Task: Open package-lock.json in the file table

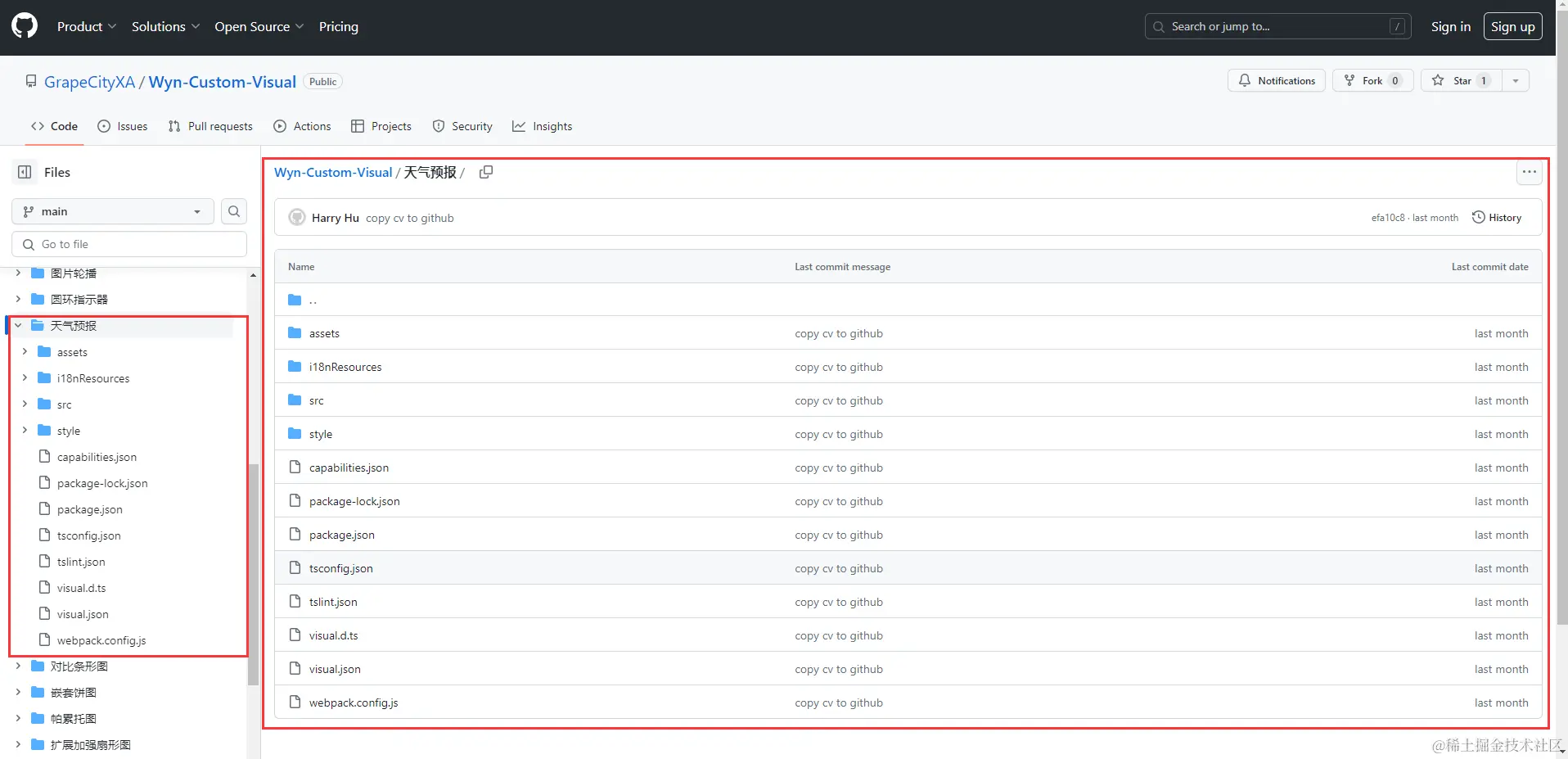Action: (354, 501)
